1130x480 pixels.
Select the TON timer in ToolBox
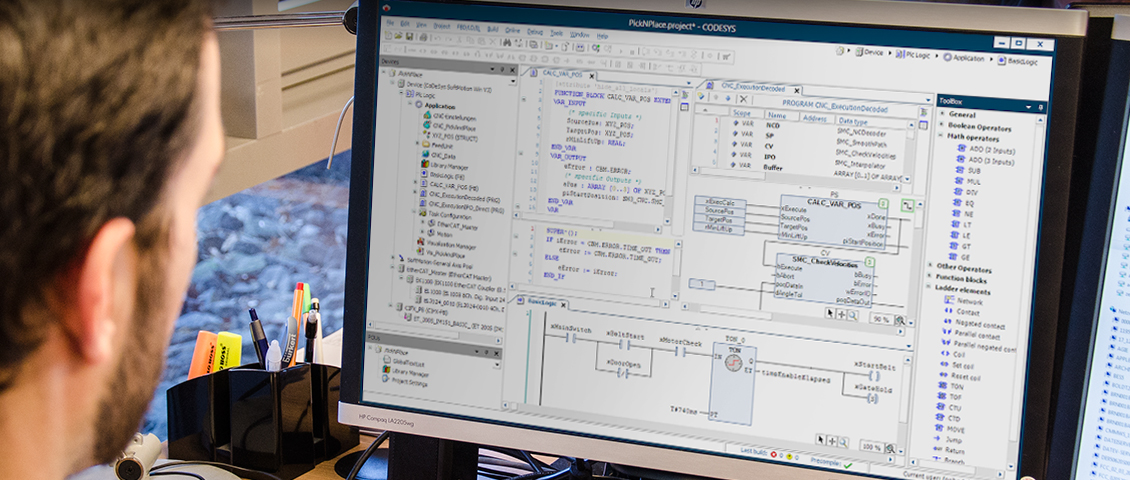click(x=951, y=386)
